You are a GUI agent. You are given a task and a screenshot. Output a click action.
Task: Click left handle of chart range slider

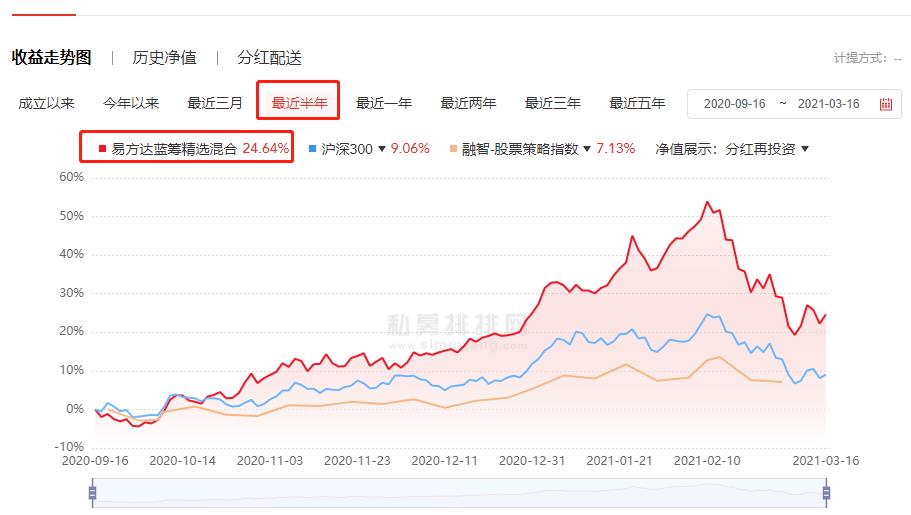pyautogui.click(x=92, y=493)
